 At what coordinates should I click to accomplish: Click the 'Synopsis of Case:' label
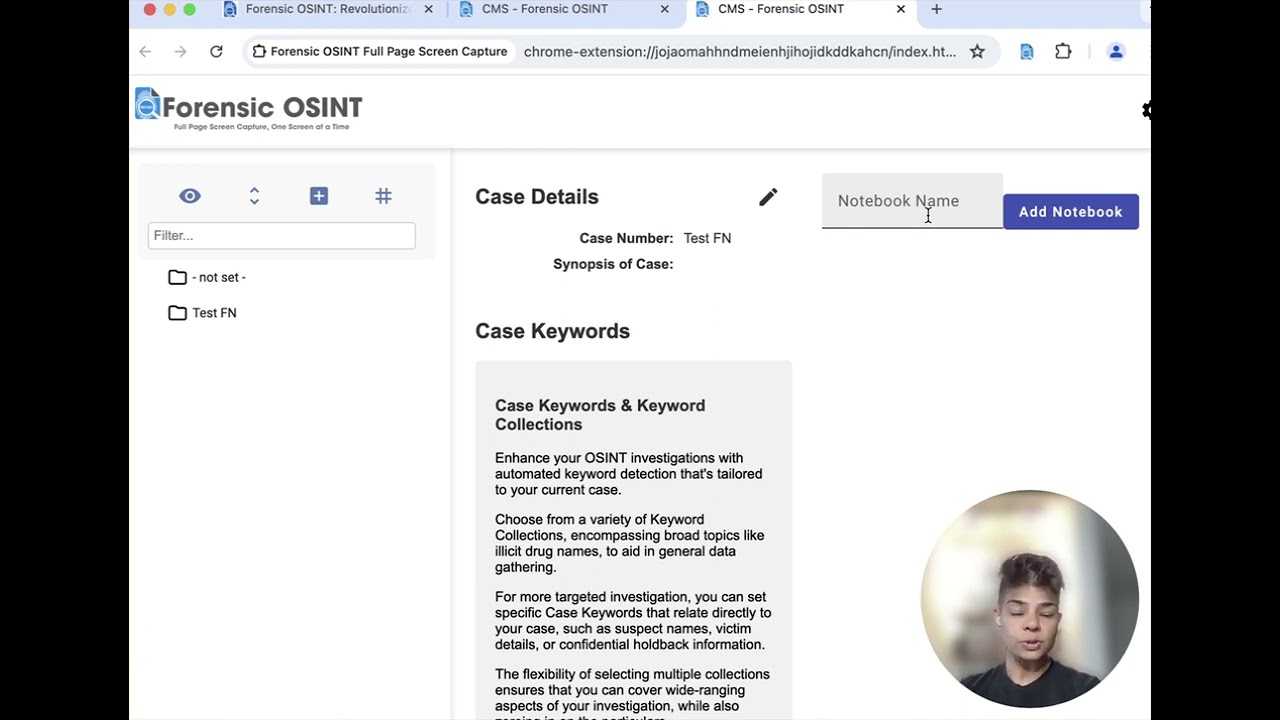coord(613,264)
